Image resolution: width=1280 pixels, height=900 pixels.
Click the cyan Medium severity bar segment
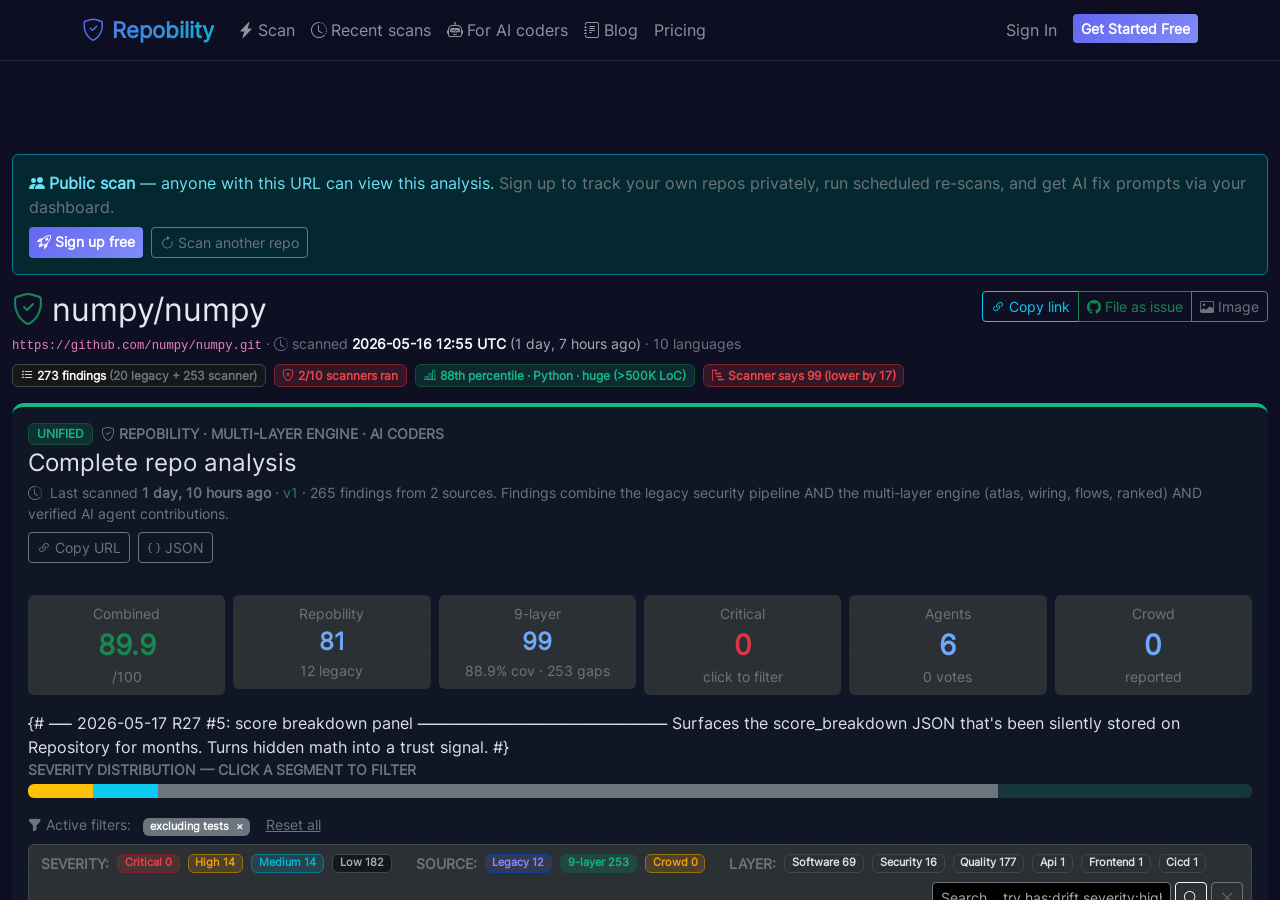(125, 791)
